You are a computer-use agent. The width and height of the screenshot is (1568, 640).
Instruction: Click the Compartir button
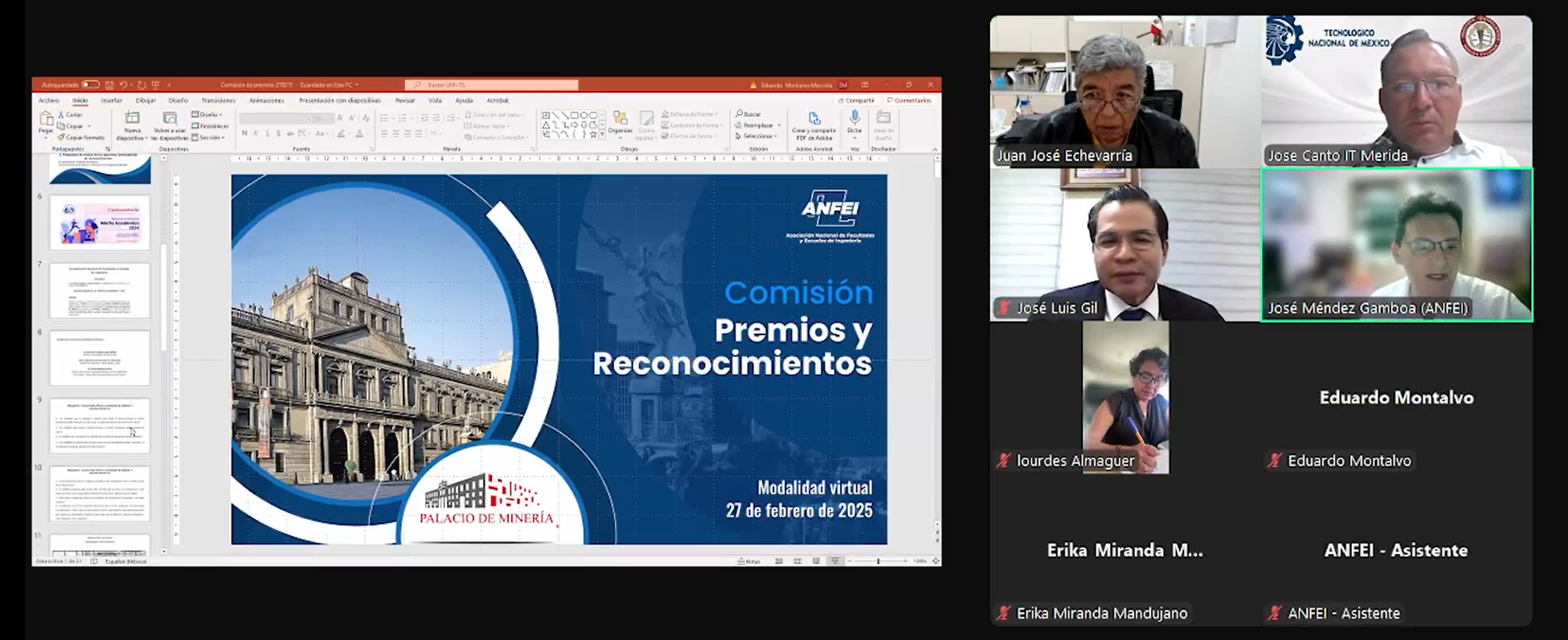[x=857, y=100]
